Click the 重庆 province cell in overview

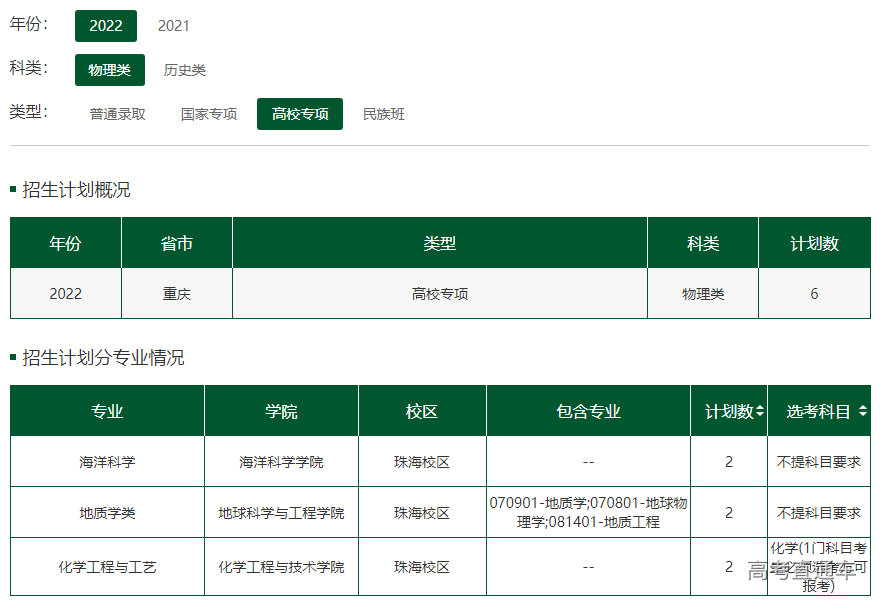point(177,294)
